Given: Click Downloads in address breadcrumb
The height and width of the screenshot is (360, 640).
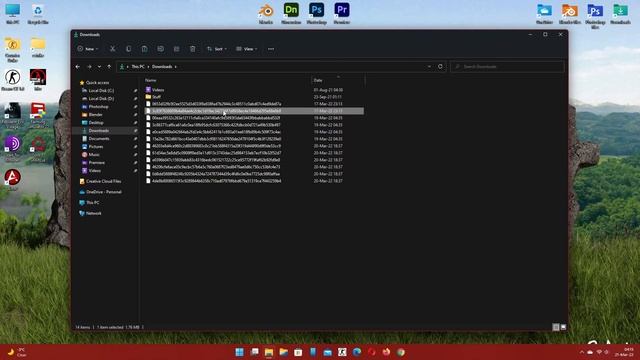Looking at the screenshot, I should coord(162,67).
